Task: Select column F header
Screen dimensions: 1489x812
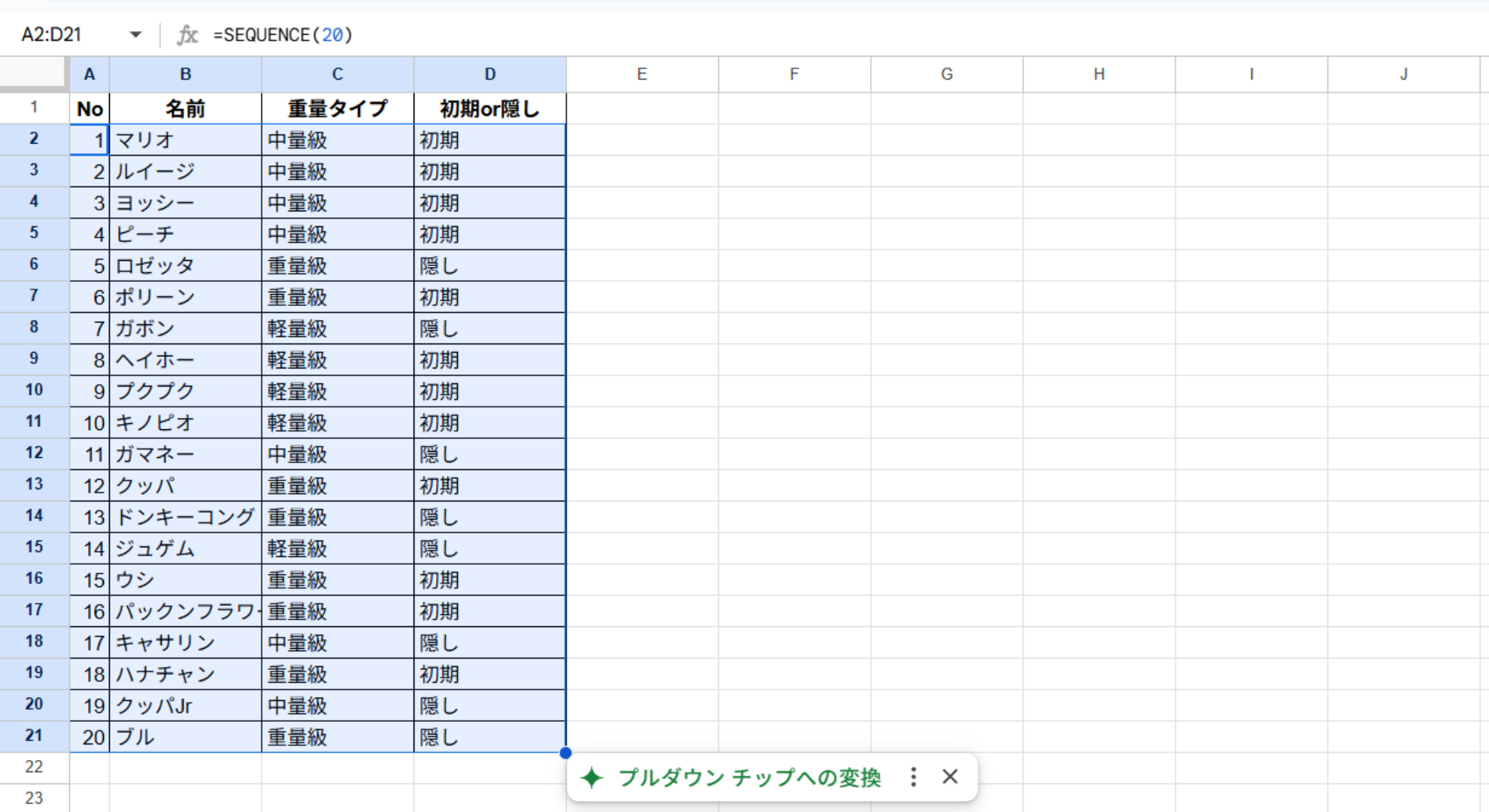Action: [794, 74]
